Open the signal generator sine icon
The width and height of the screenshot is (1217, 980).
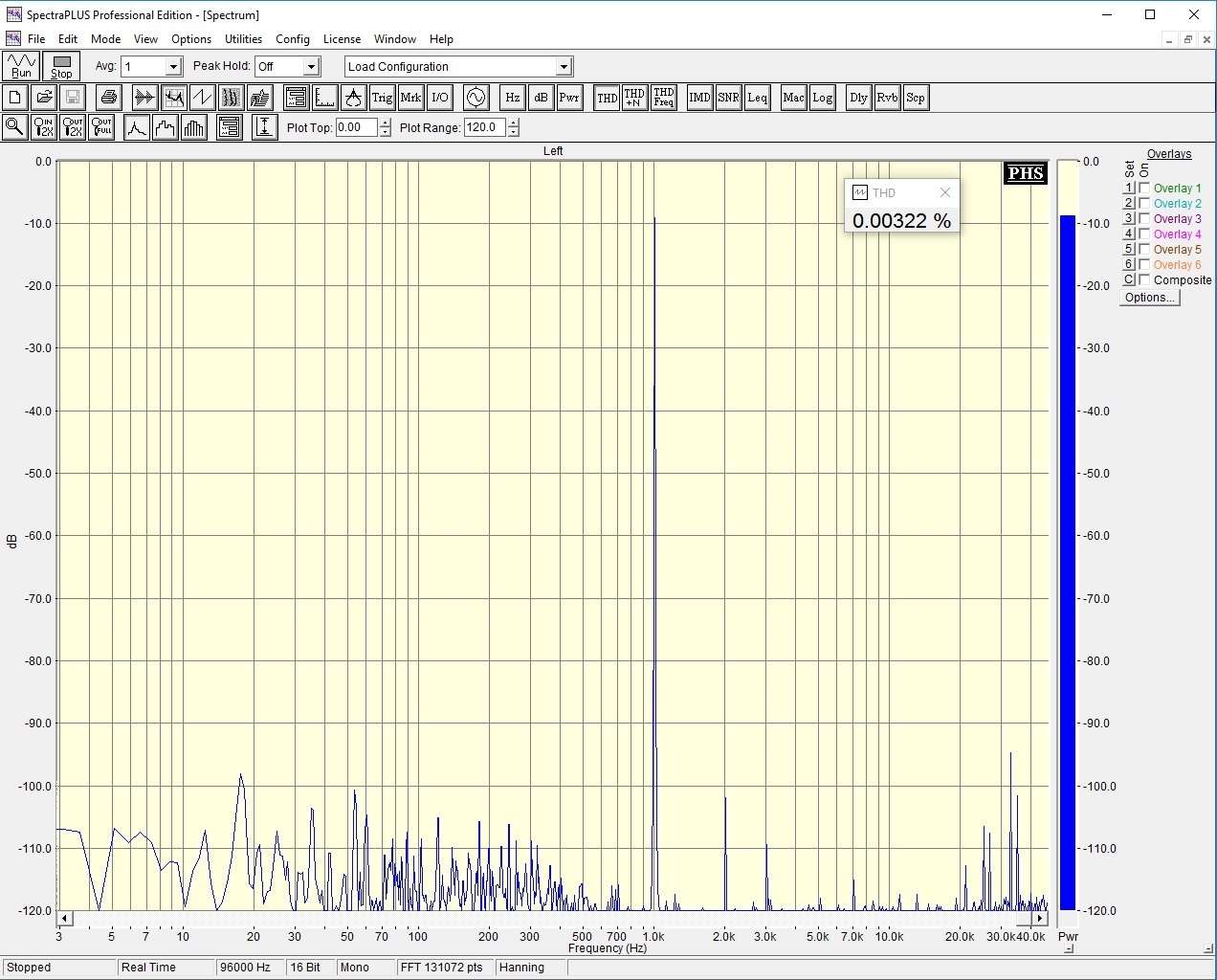tap(476, 98)
